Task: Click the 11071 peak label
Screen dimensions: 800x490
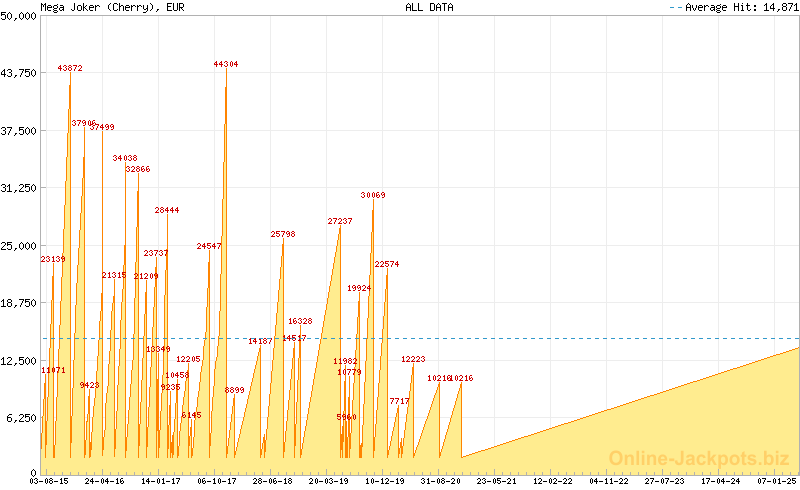Action: pos(54,370)
